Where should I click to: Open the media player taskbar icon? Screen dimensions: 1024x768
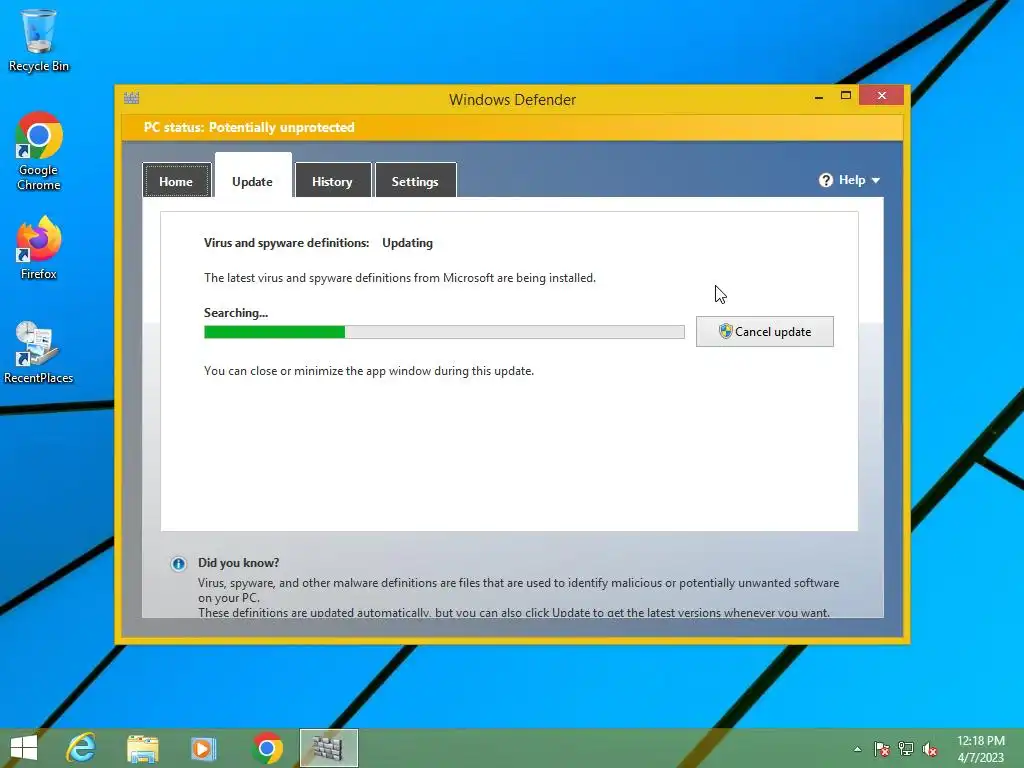[203, 748]
